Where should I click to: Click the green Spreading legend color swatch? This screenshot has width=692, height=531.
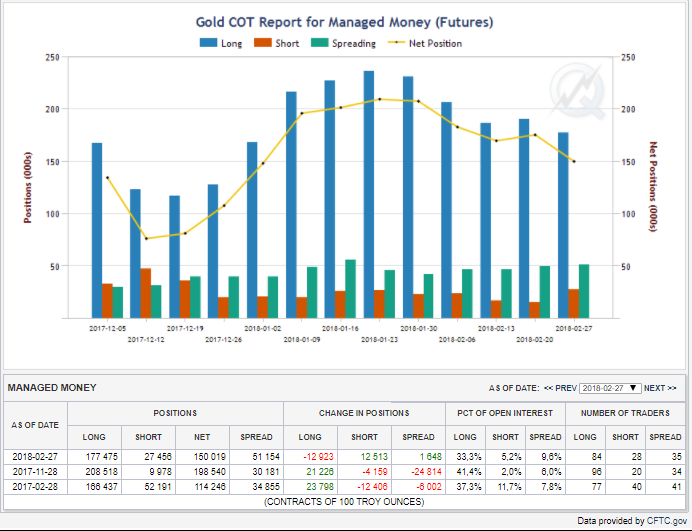320,43
